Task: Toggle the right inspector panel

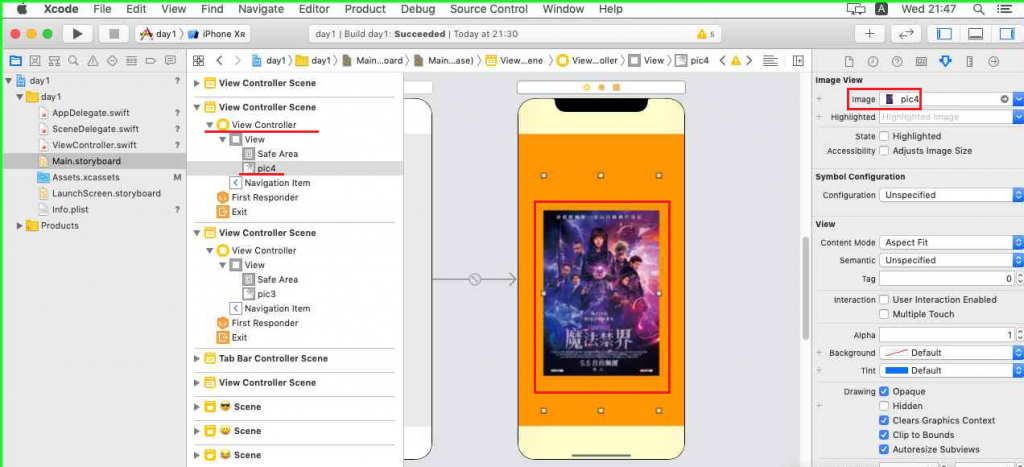Action: tap(1006, 34)
